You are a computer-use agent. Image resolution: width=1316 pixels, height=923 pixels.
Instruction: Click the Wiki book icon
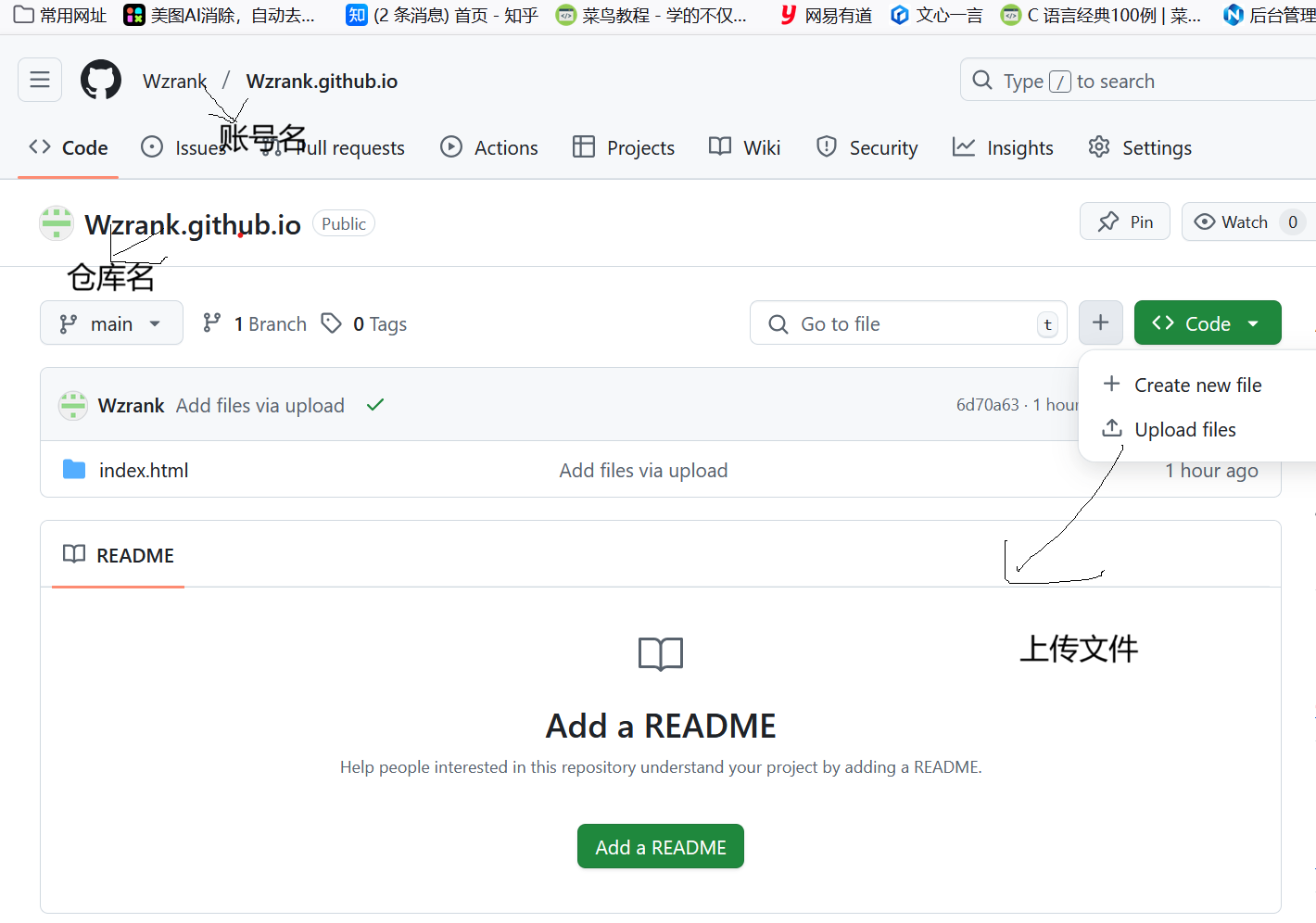[720, 146]
